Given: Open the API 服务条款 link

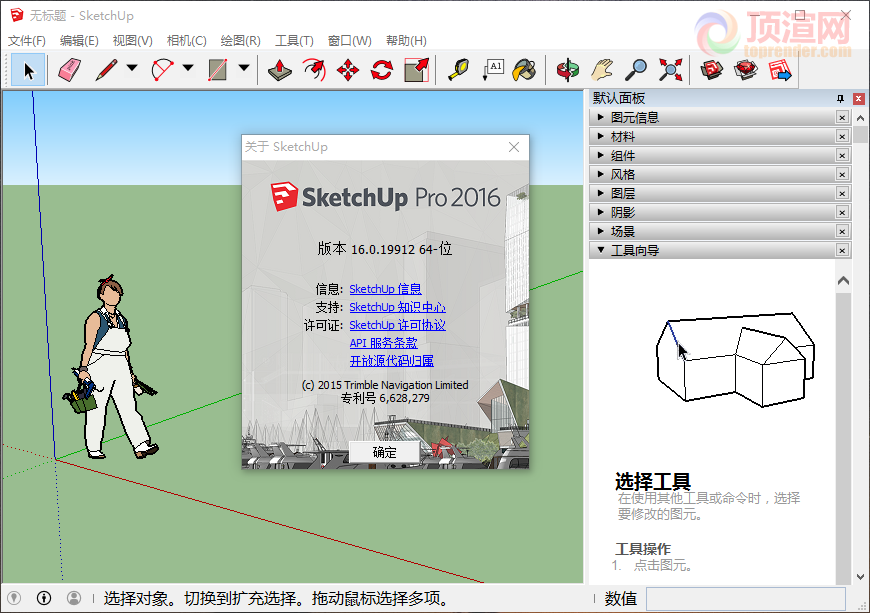Looking at the screenshot, I should [383, 343].
